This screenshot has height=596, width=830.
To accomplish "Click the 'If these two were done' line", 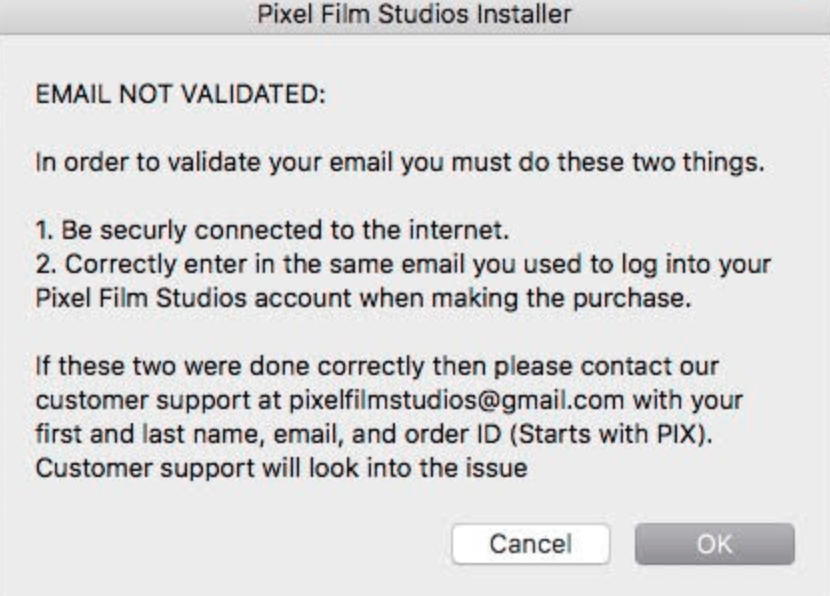I will [377, 366].
